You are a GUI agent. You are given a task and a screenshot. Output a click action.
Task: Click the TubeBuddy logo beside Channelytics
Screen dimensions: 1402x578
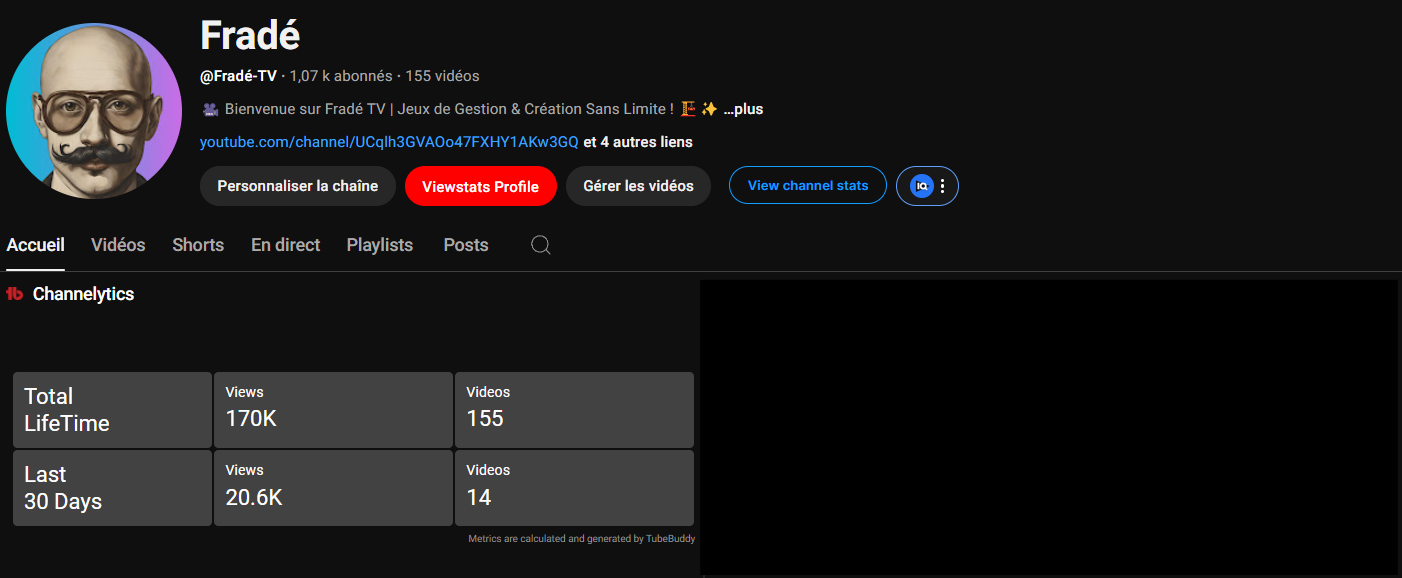(15, 294)
